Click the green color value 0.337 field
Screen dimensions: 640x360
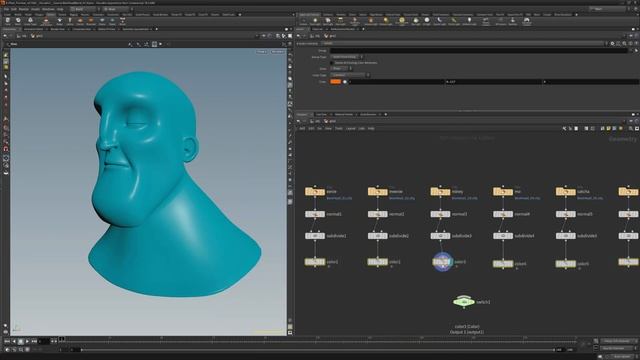coord(493,82)
